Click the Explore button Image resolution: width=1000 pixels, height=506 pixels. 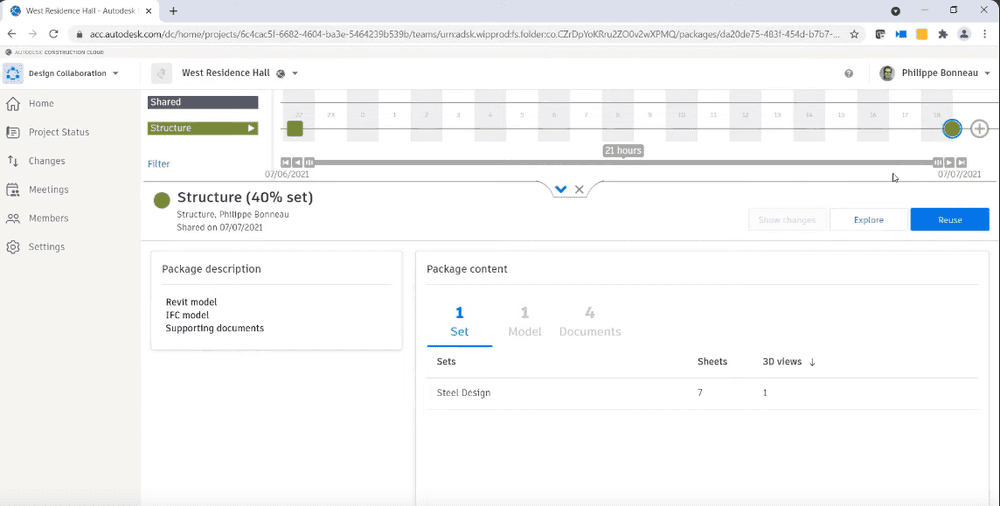(868, 220)
